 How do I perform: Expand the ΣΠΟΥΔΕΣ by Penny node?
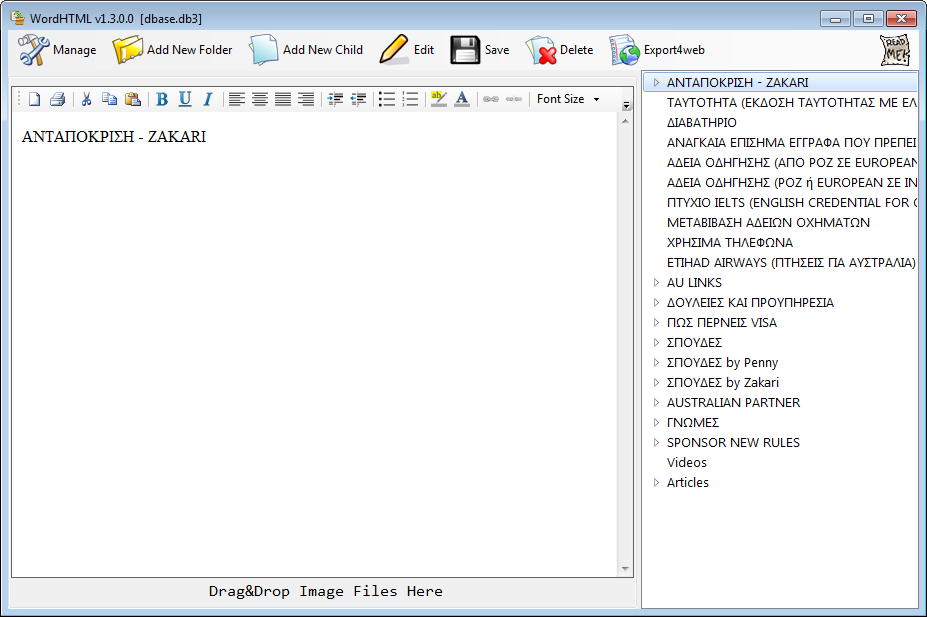(656, 362)
